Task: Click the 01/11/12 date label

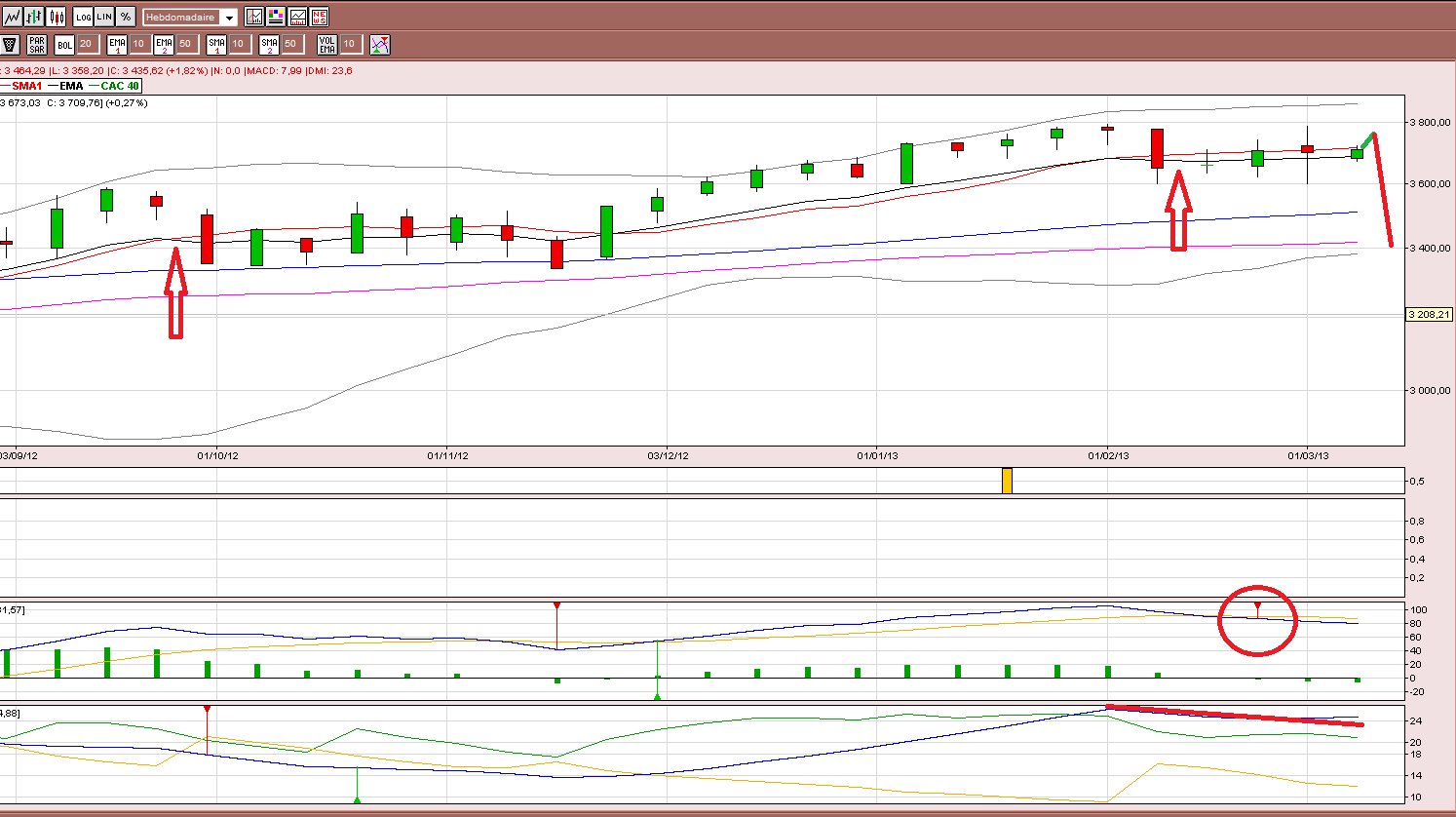Action: coord(448,455)
